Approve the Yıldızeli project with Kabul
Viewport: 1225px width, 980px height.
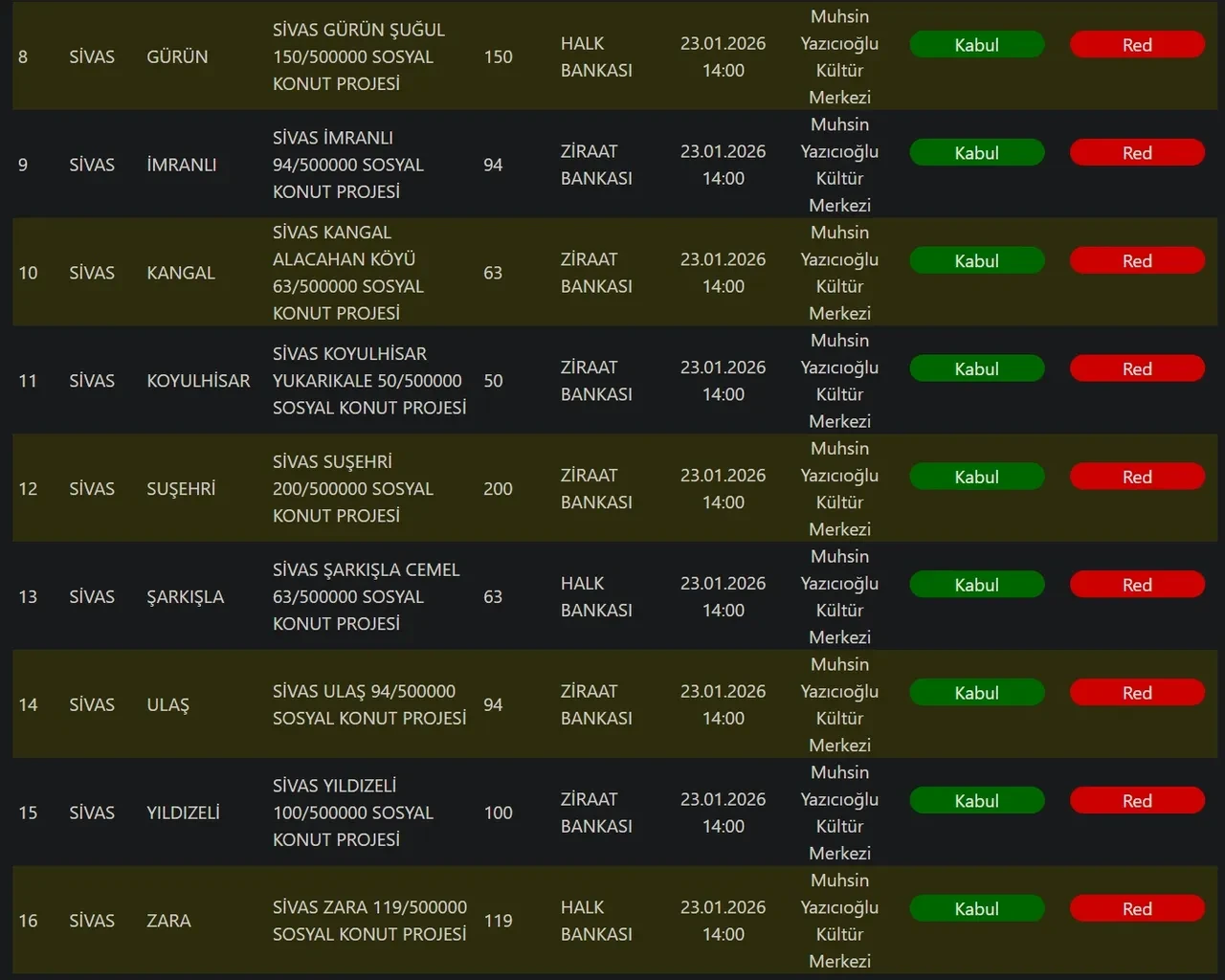point(976,802)
